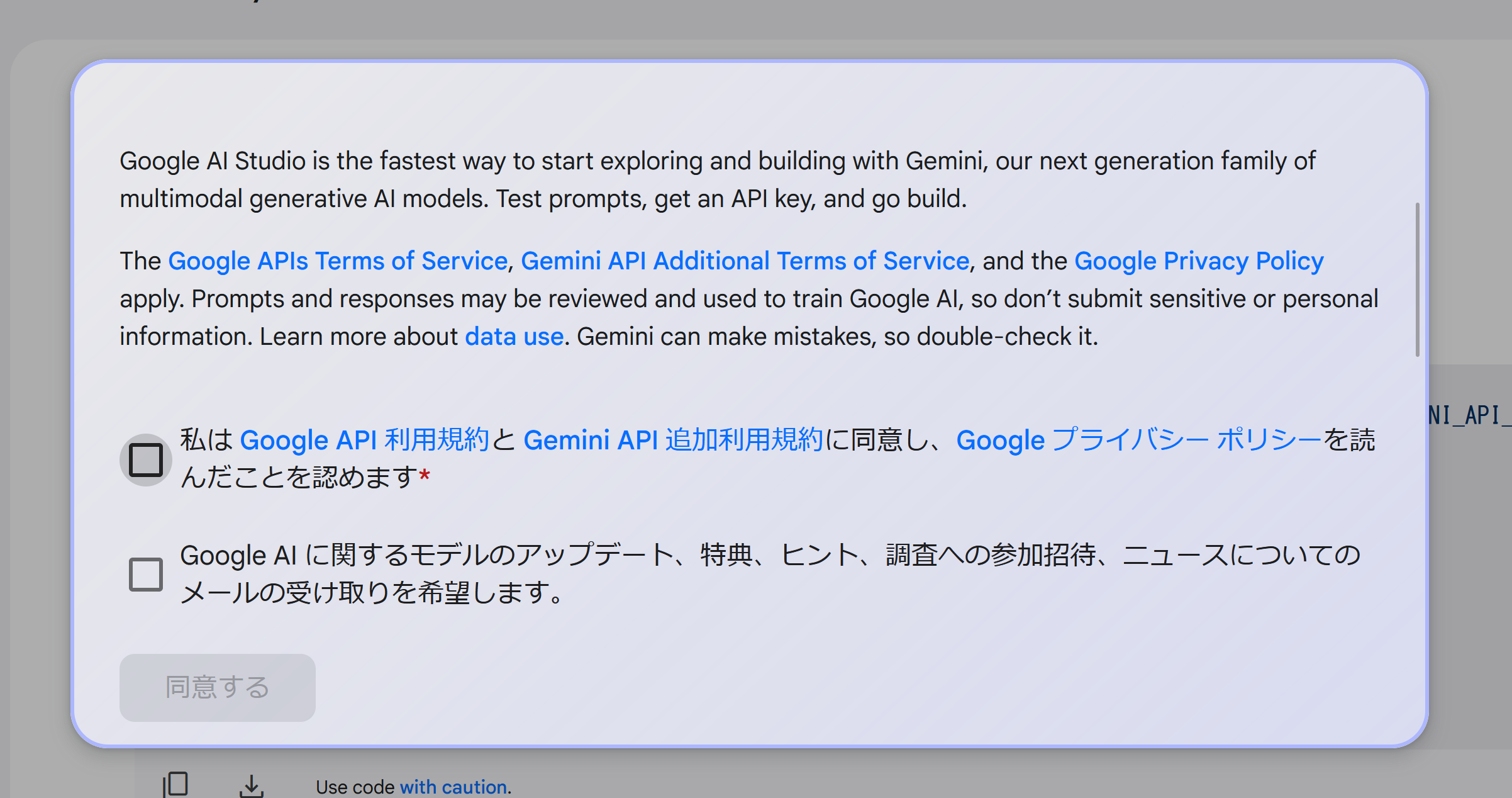The image size is (1512, 798).
Task: Check the Google AI email updates checkbox
Action: [x=146, y=574]
